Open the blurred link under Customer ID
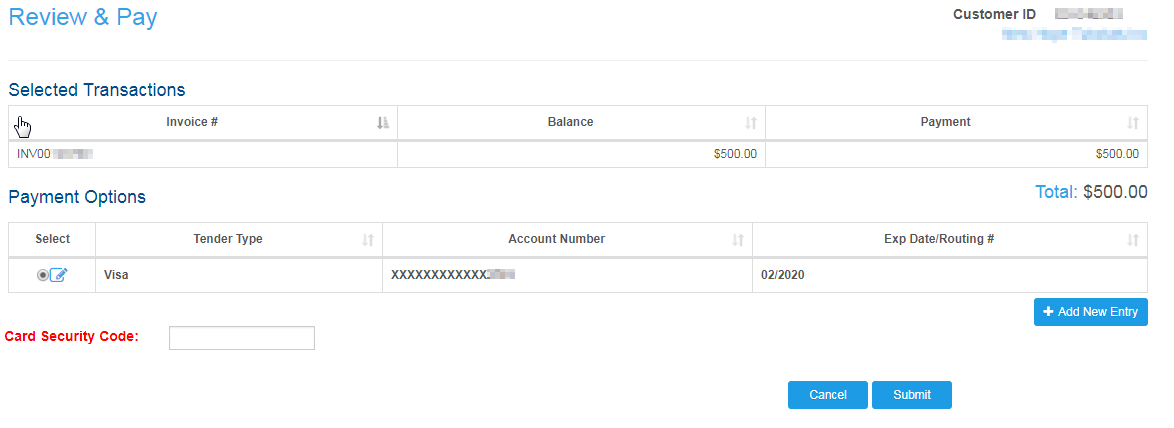The height and width of the screenshot is (428, 1174). click(x=1074, y=34)
